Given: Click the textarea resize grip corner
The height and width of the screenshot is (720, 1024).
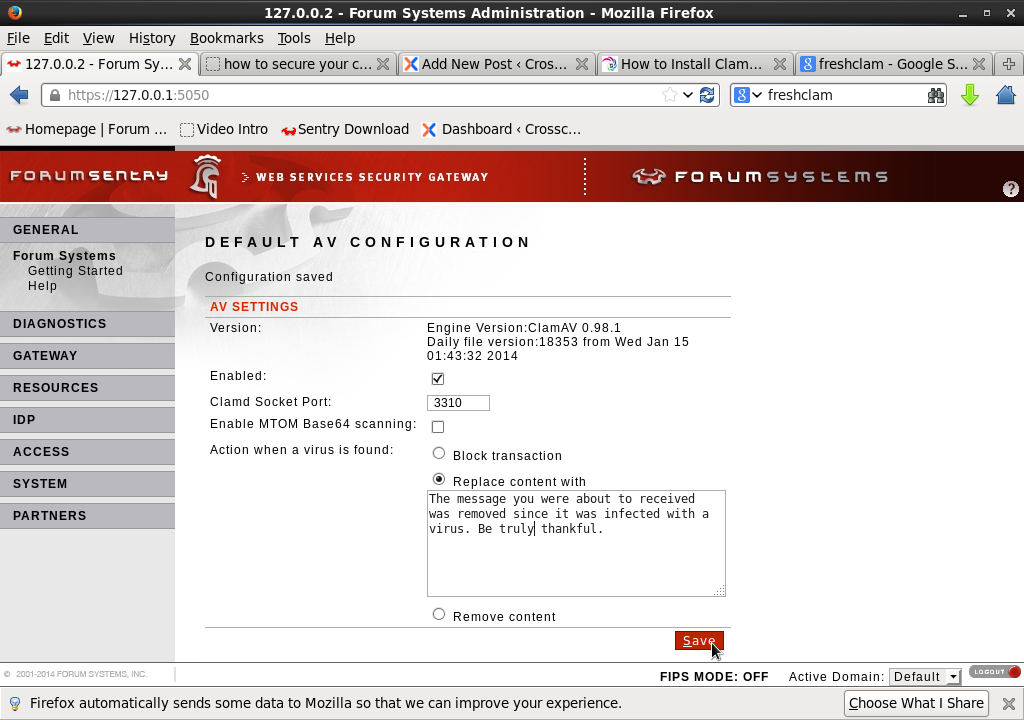Looking at the screenshot, I should [719, 591].
